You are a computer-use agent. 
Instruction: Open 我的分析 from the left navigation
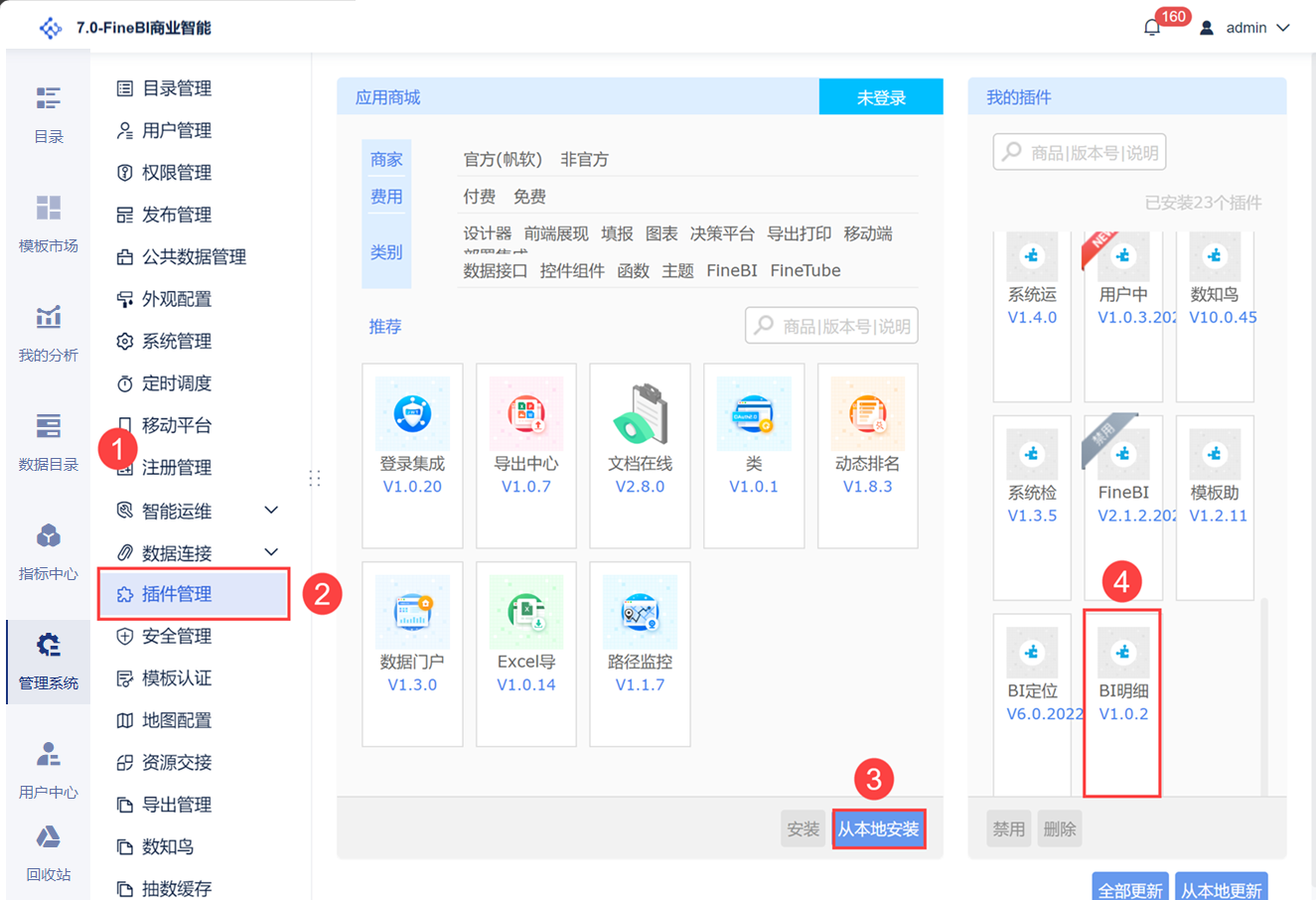click(x=48, y=334)
